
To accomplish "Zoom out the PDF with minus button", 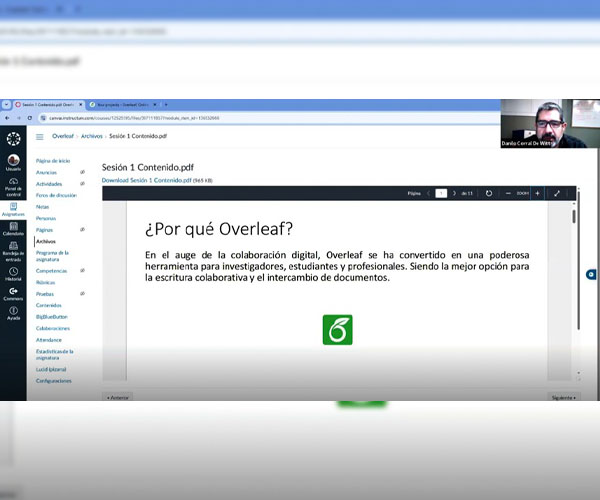I will coord(508,193).
